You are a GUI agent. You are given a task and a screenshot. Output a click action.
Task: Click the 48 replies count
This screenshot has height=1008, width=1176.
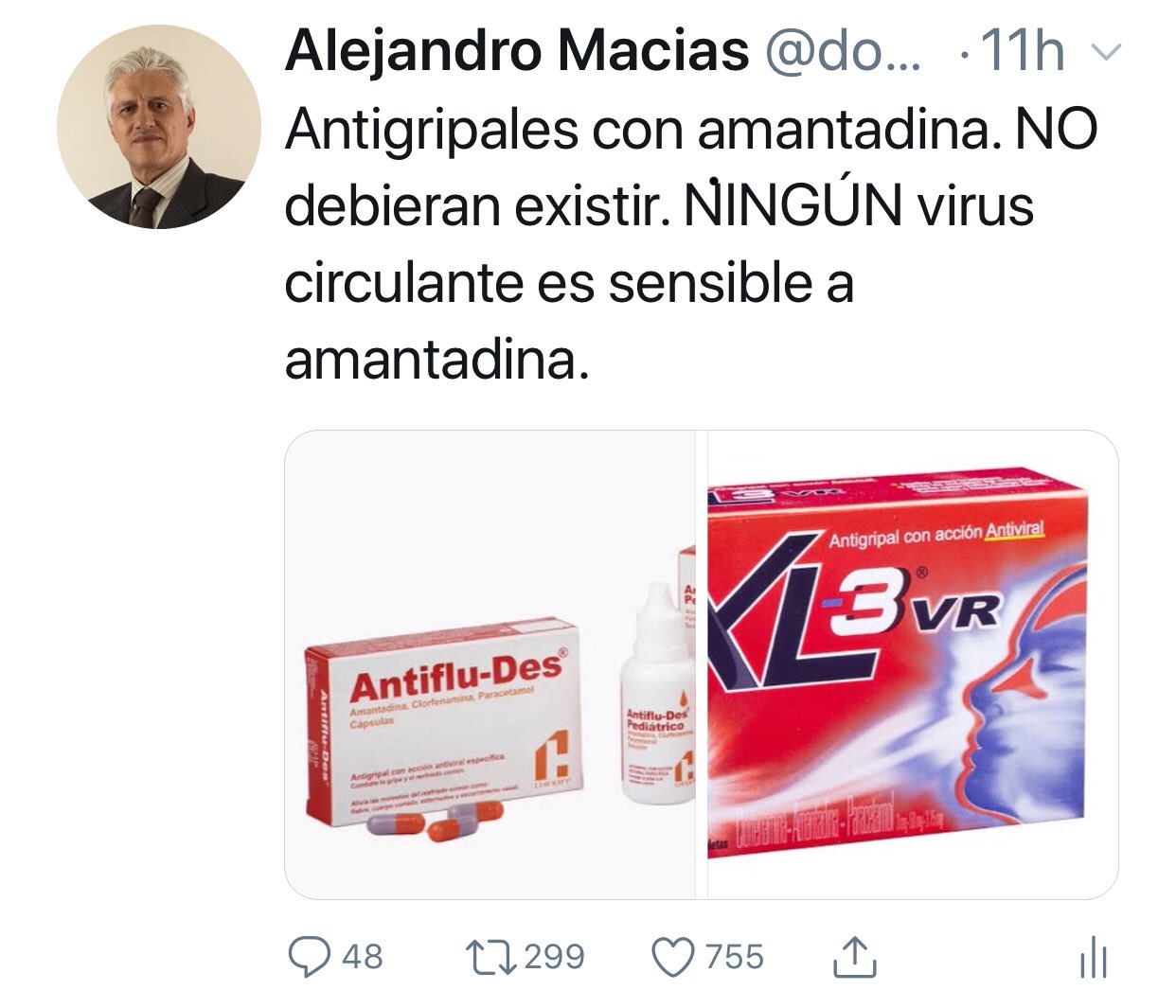tap(363, 956)
